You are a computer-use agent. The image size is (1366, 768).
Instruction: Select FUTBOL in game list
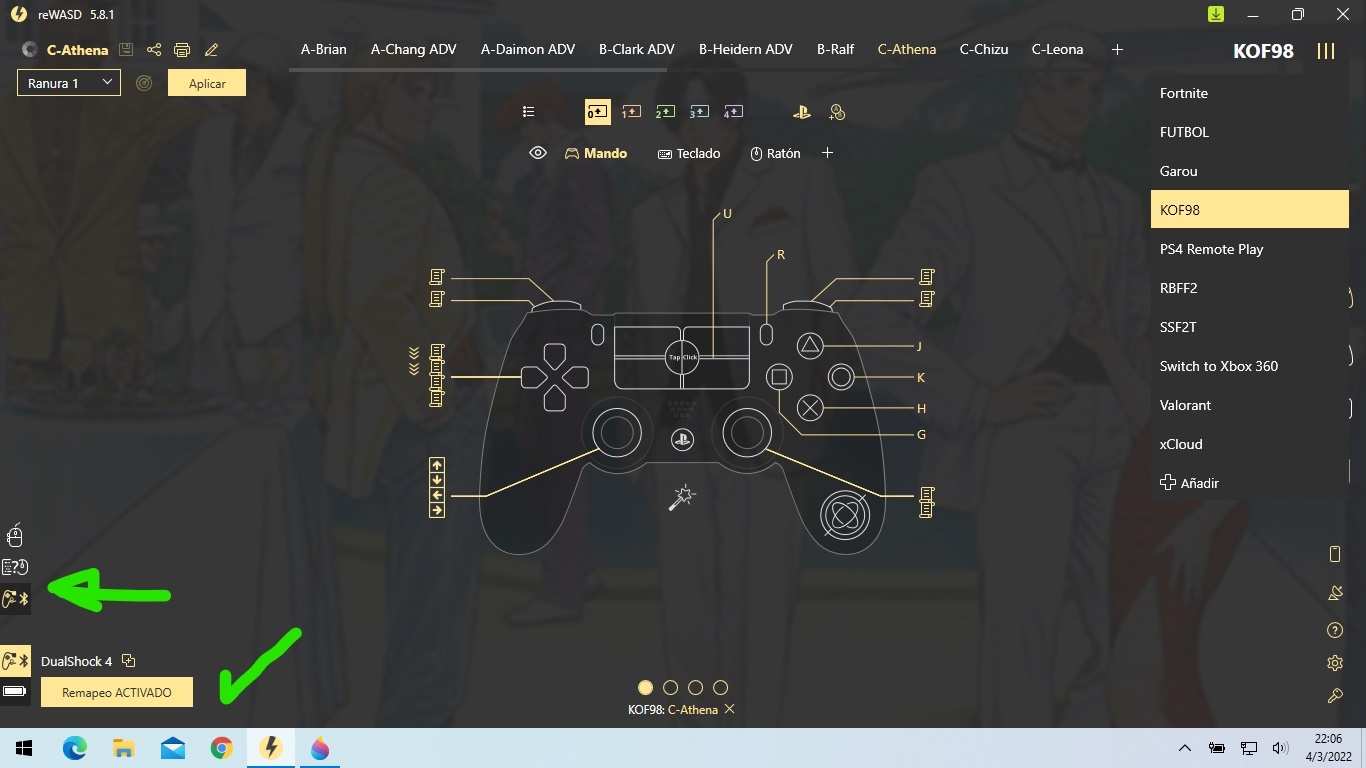point(1250,132)
